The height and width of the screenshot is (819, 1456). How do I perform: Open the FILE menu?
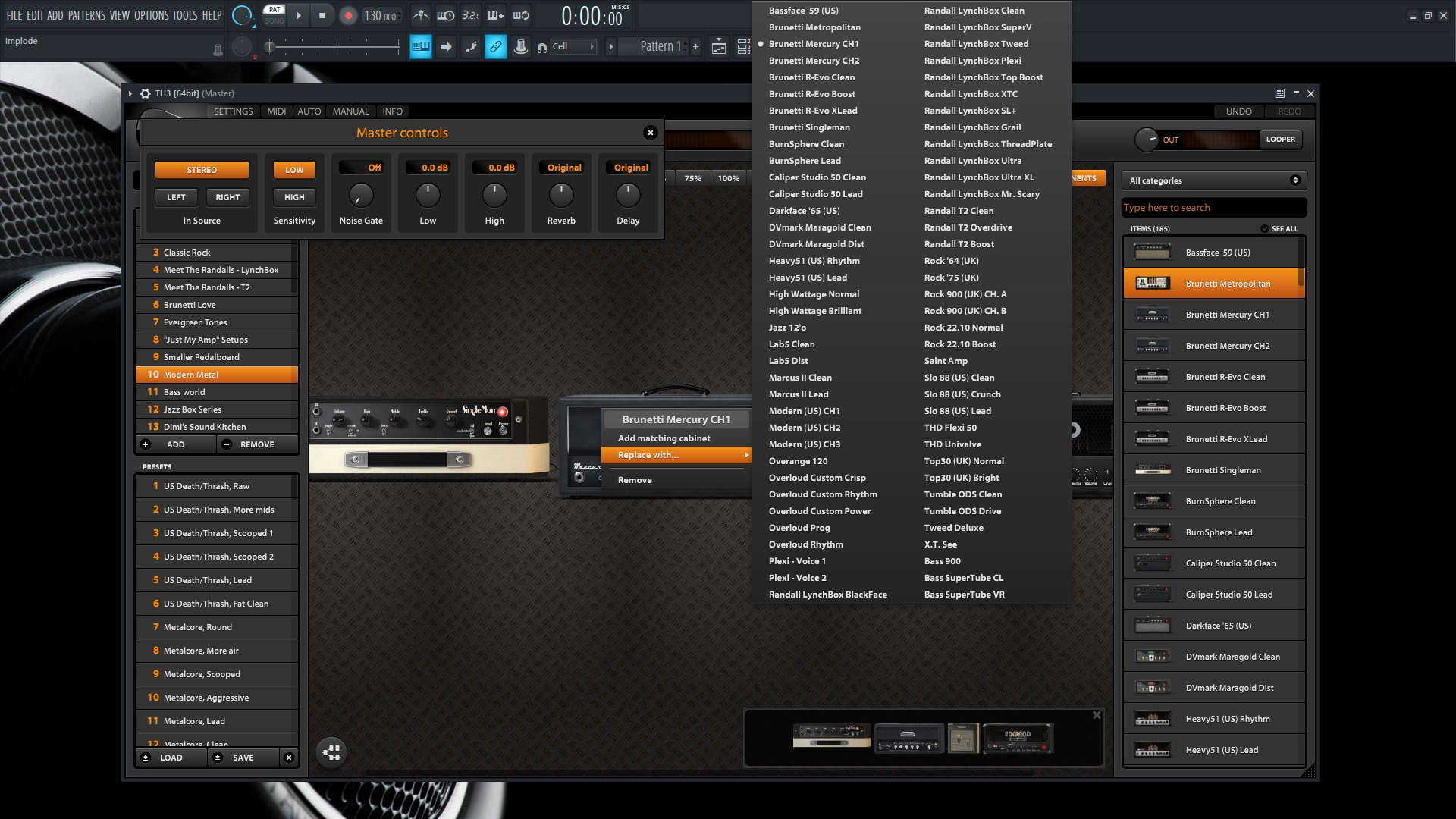click(x=14, y=15)
